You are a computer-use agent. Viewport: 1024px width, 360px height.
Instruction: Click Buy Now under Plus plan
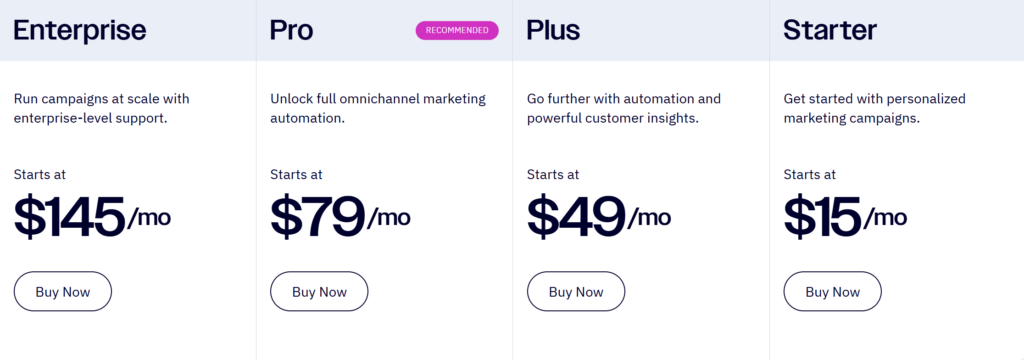tap(576, 291)
